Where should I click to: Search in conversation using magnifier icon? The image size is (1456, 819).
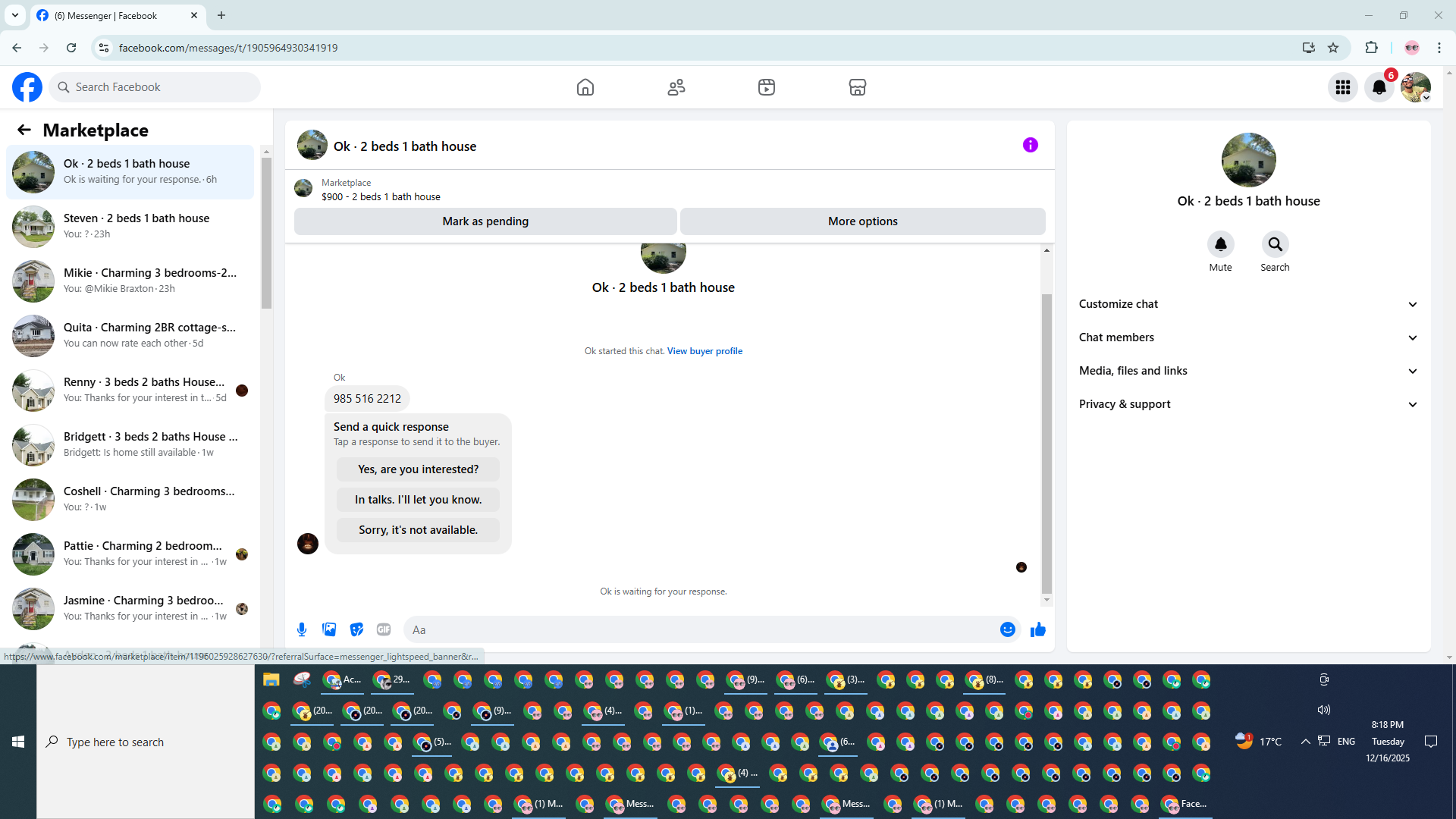[1276, 244]
